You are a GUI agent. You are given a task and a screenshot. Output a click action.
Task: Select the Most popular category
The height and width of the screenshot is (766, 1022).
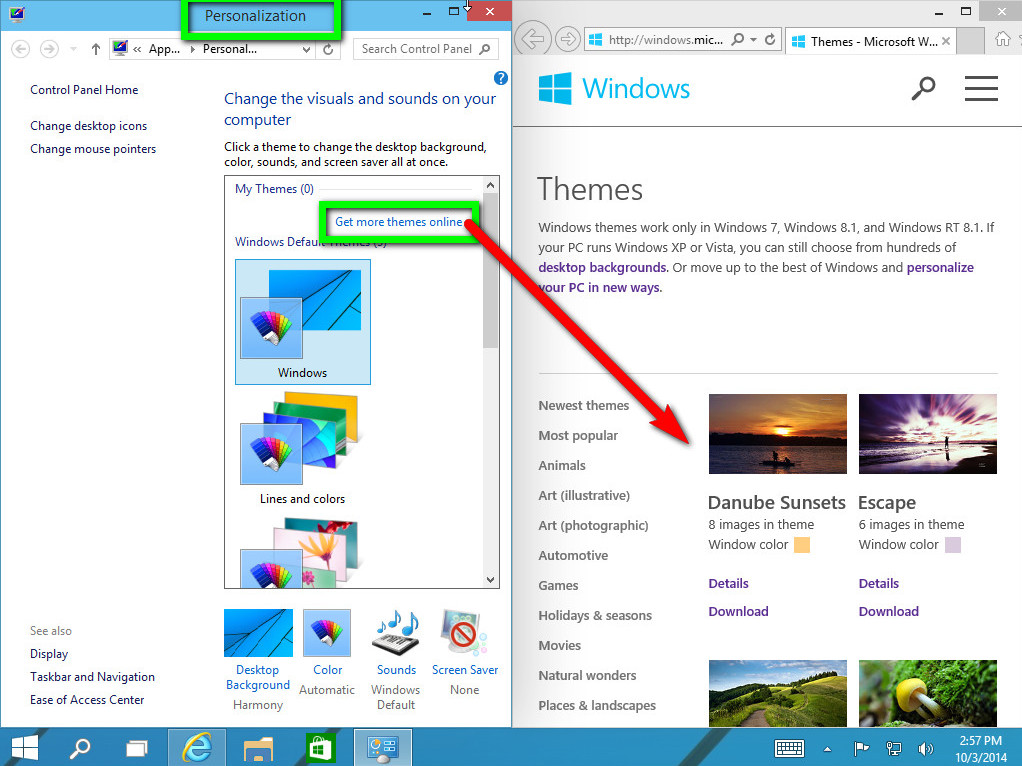pyautogui.click(x=578, y=435)
